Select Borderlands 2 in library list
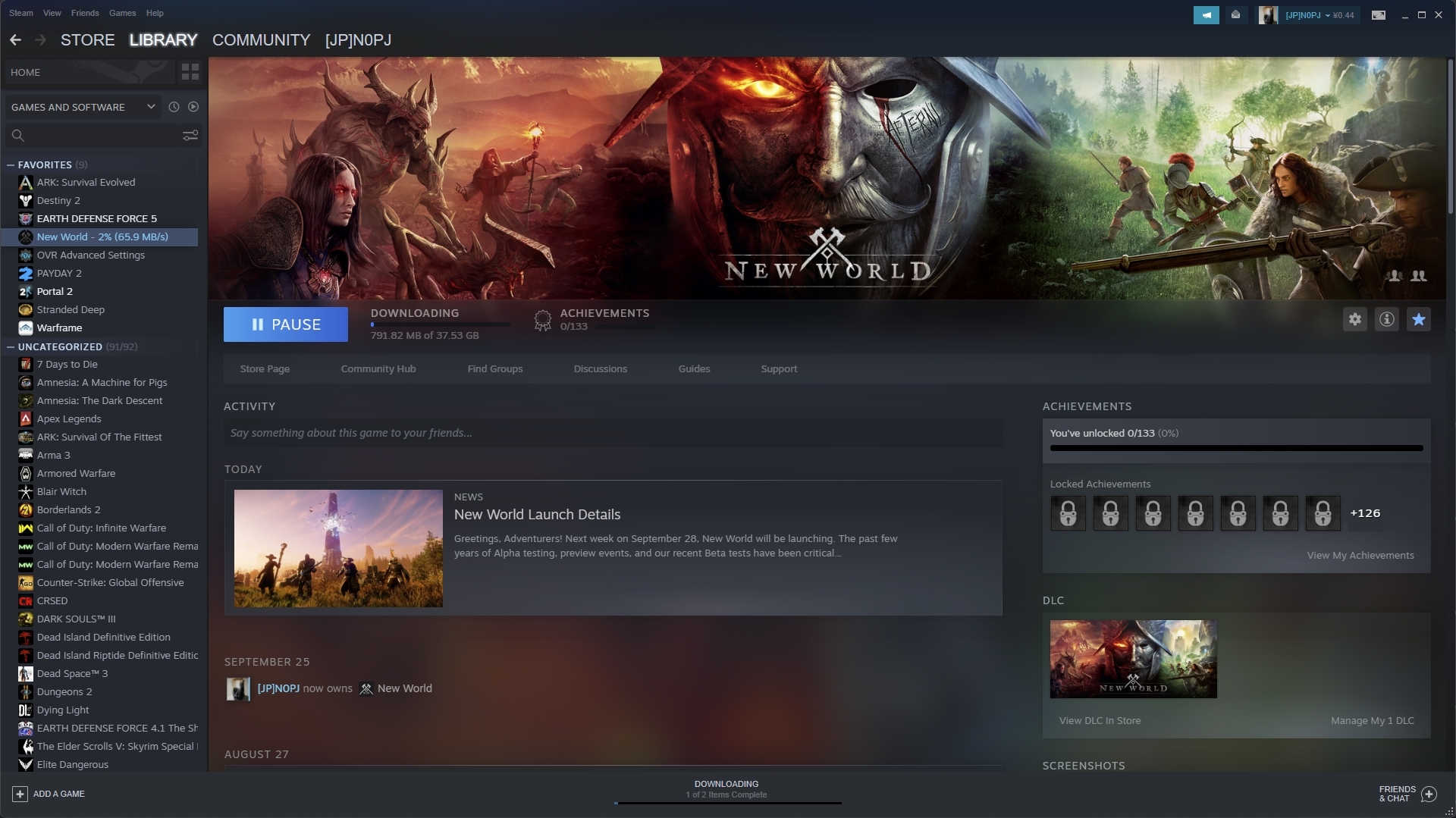 [68, 509]
